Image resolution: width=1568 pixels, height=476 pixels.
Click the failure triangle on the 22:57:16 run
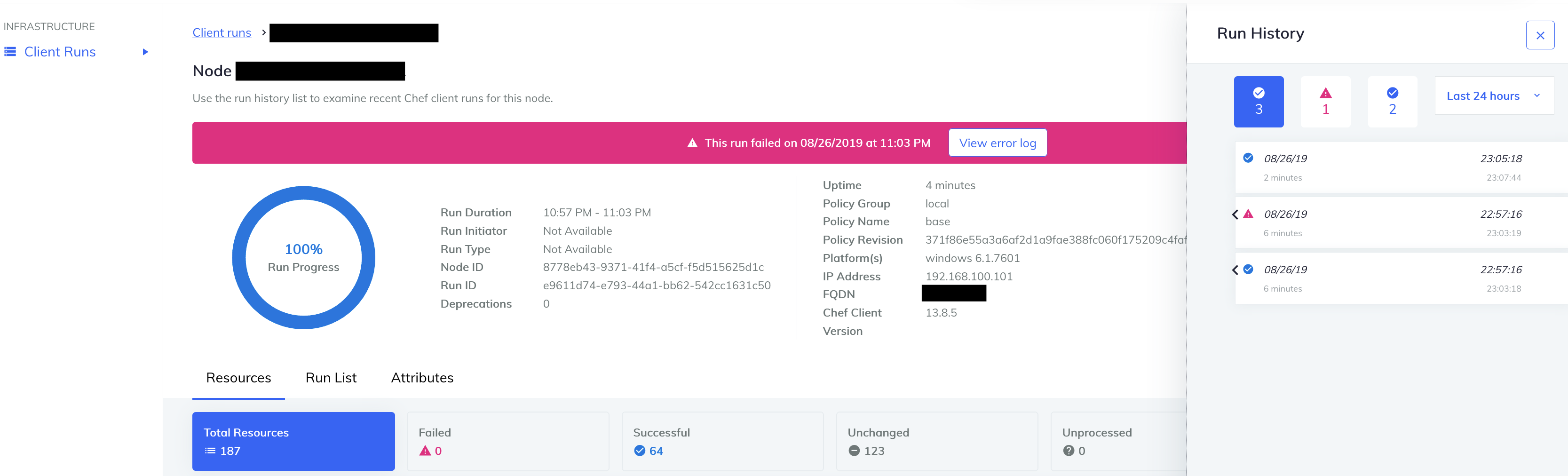click(1248, 214)
